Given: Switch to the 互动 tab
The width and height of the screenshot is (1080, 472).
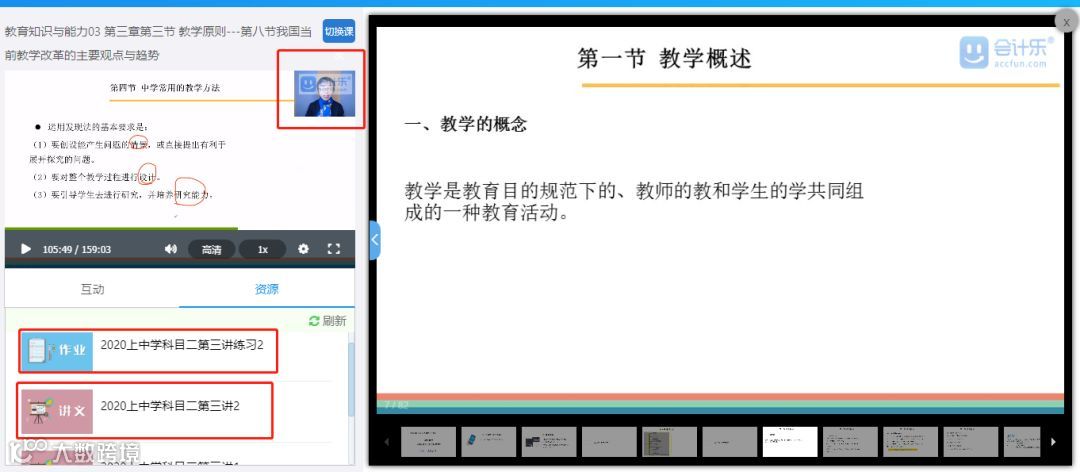Looking at the screenshot, I should [x=92, y=289].
